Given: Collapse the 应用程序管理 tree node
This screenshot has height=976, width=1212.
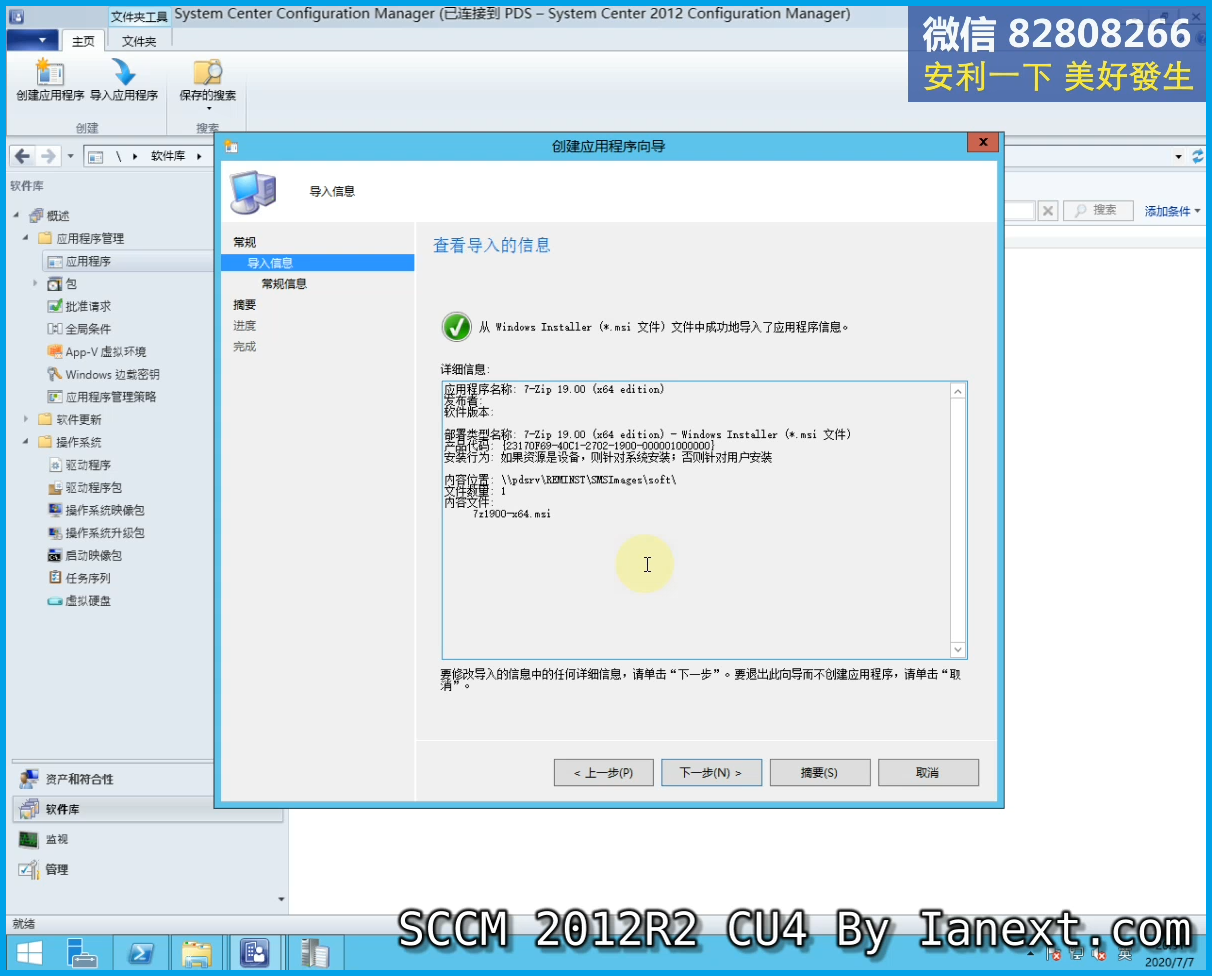Looking at the screenshot, I should [26, 239].
